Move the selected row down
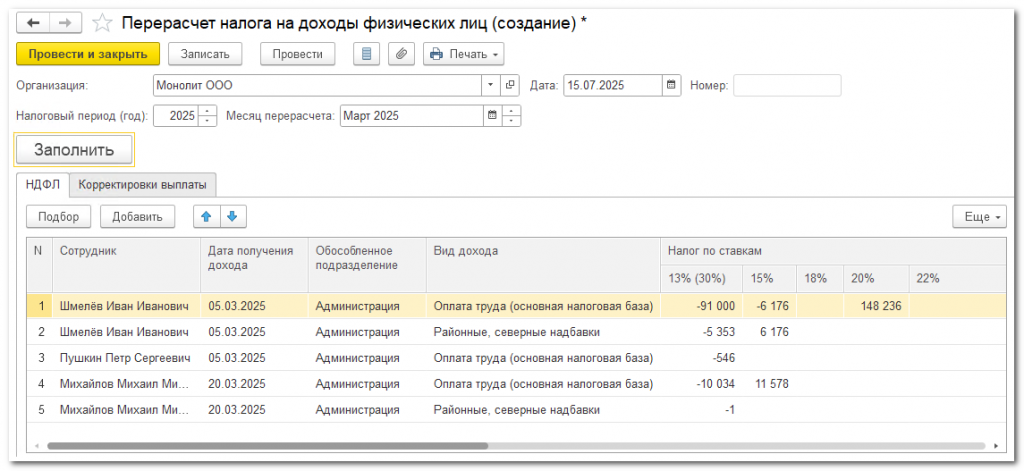This screenshot has width=1024, height=471. (x=234, y=217)
